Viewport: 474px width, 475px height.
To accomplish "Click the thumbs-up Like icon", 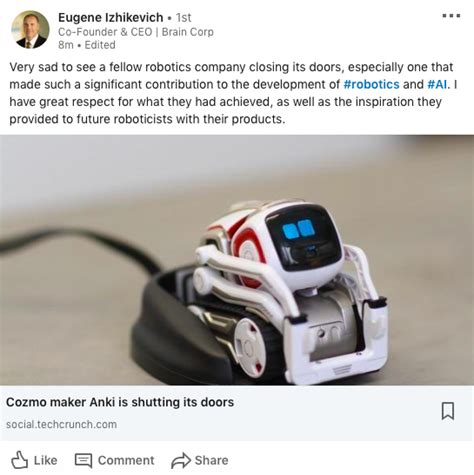I will [20, 460].
